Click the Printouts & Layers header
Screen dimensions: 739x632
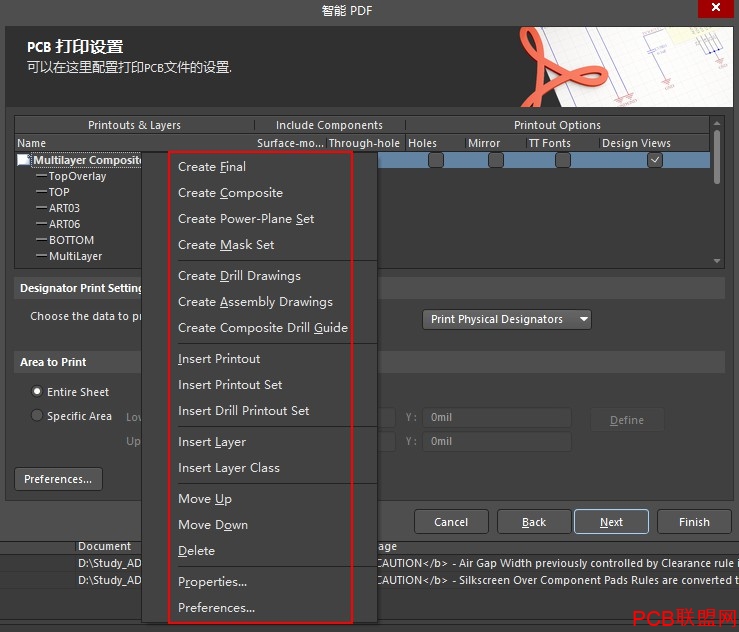[x=134, y=125]
